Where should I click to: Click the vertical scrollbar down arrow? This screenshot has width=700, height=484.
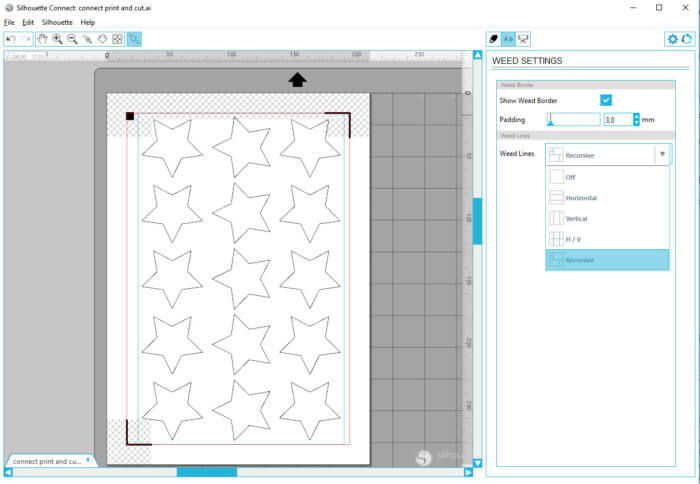pyautogui.click(x=477, y=463)
